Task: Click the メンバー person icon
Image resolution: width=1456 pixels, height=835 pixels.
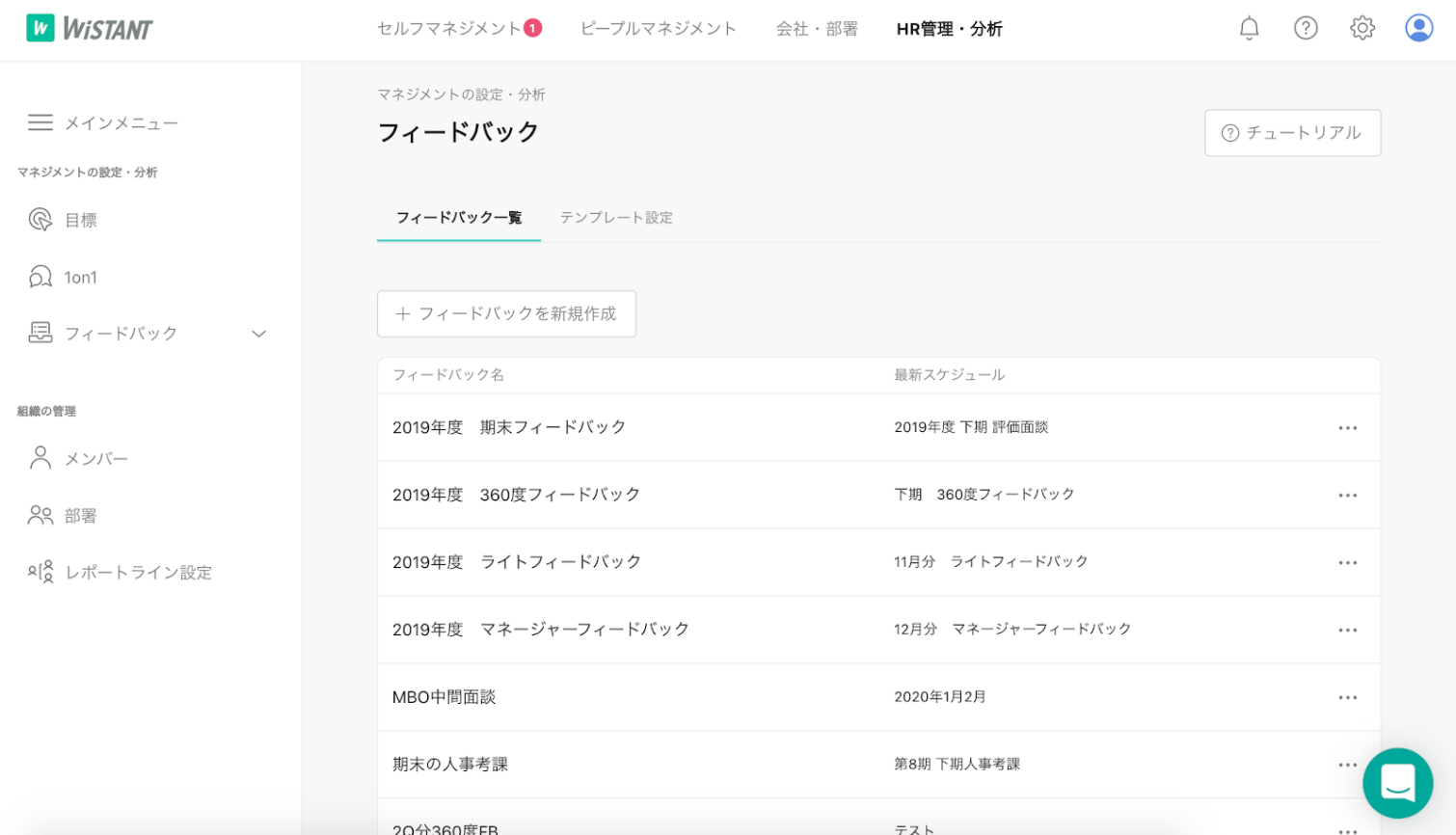Action: 40,458
